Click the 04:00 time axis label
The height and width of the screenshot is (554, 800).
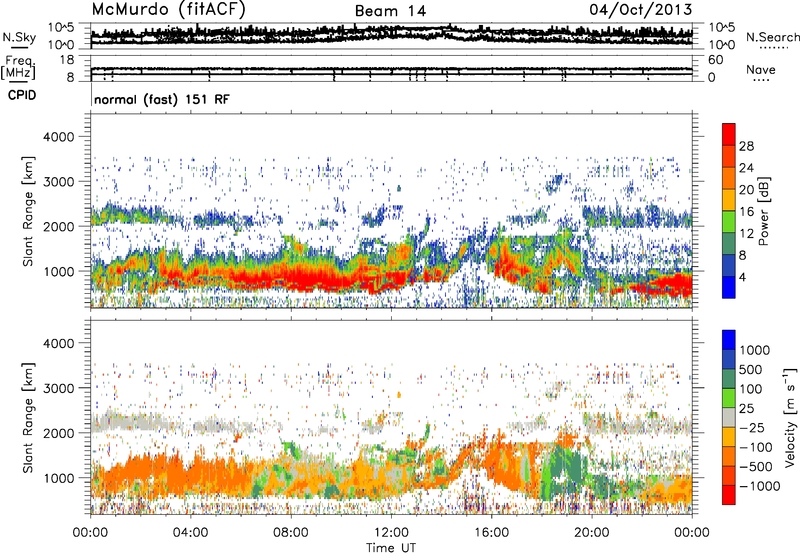190,533
